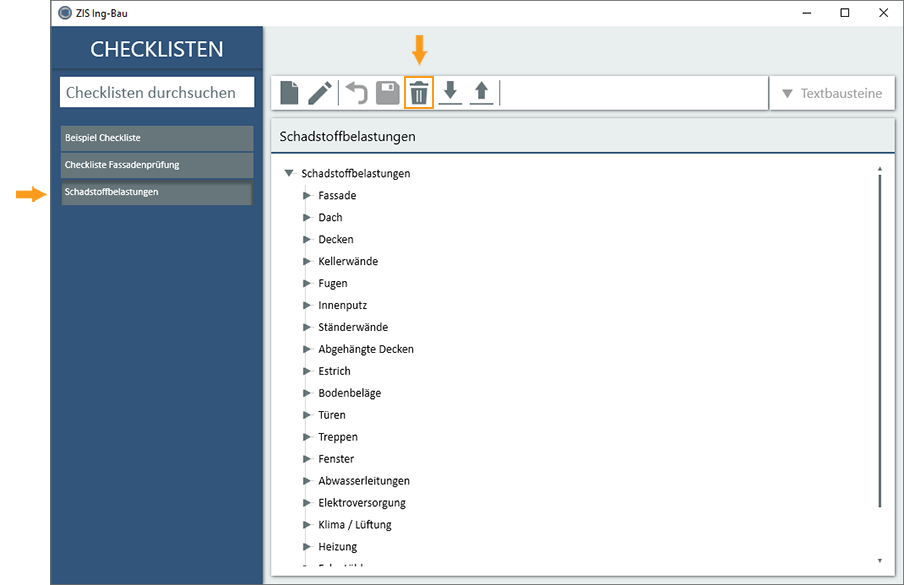Select Beispiel Checkliste in sidebar
This screenshot has width=904, height=585.
pos(157,138)
